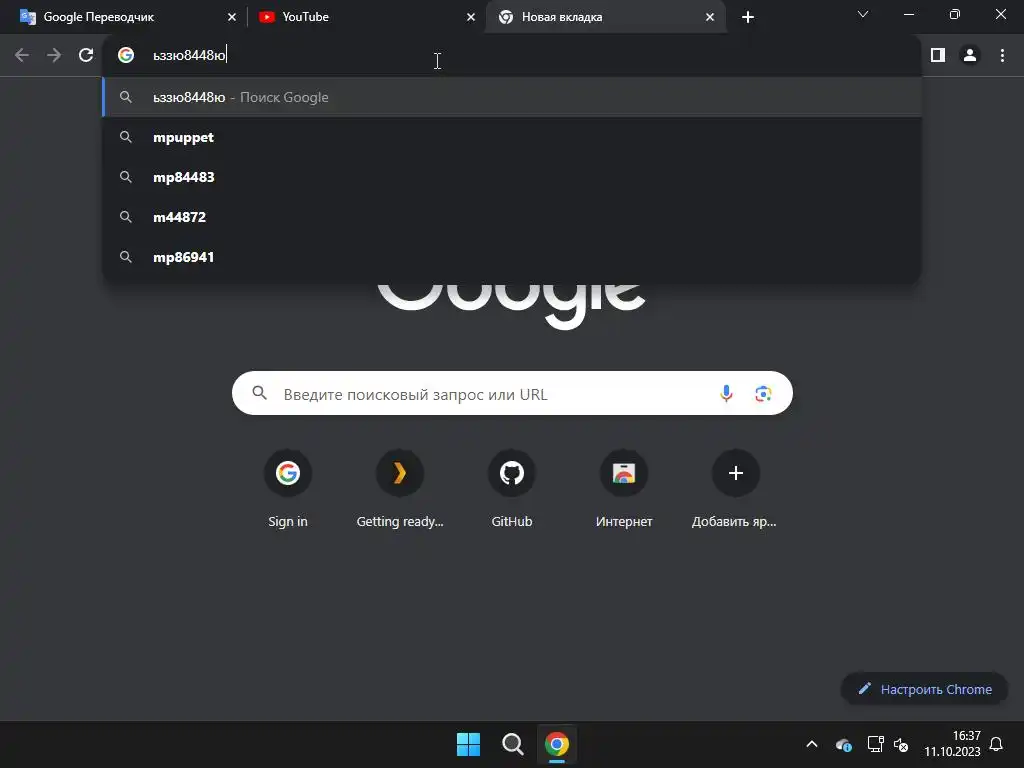Image resolution: width=1024 pixels, height=768 pixels.
Task: Open the Интернет shortcut
Action: click(624, 489)
